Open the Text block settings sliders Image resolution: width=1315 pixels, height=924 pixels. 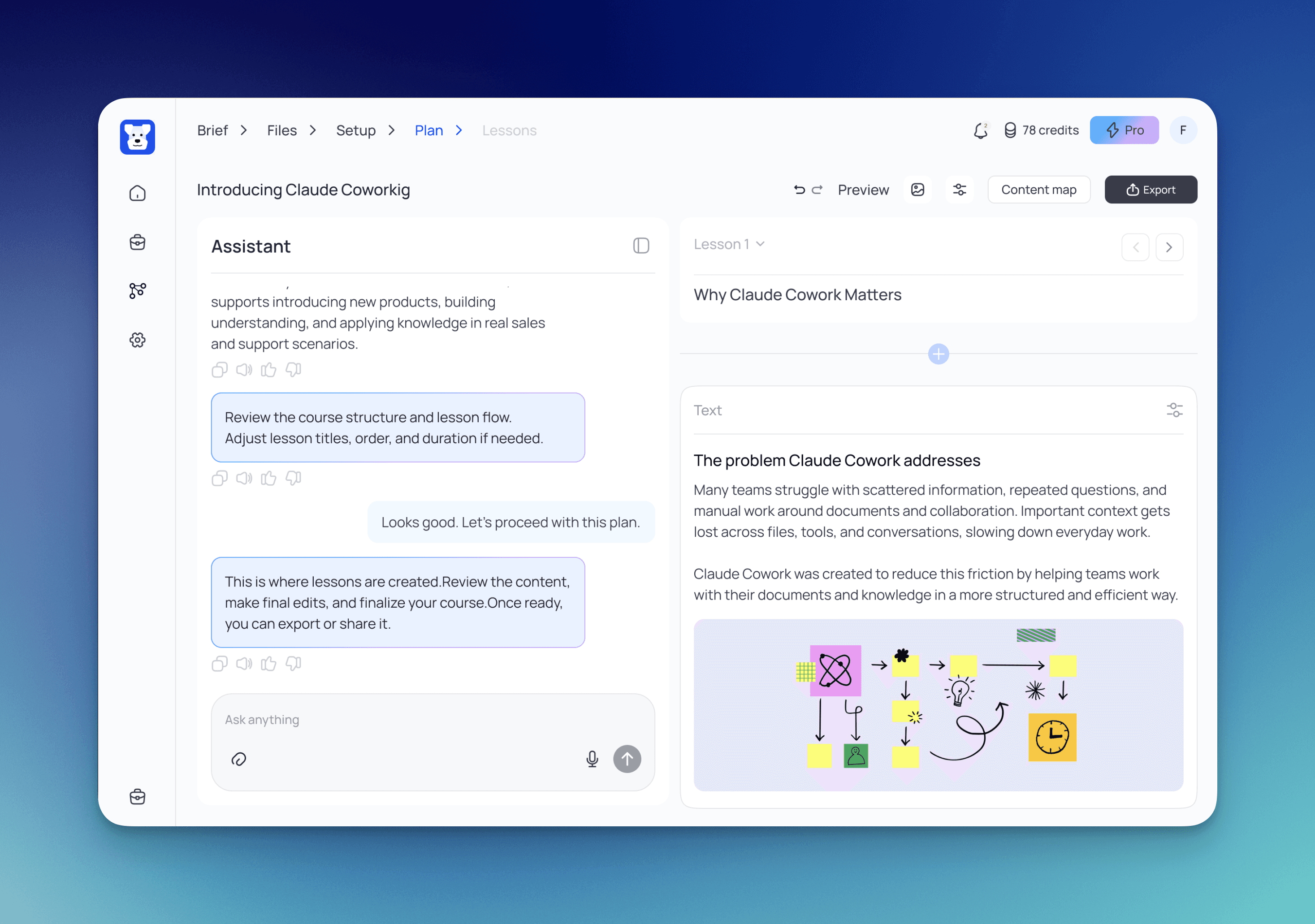click(1175, 410)
